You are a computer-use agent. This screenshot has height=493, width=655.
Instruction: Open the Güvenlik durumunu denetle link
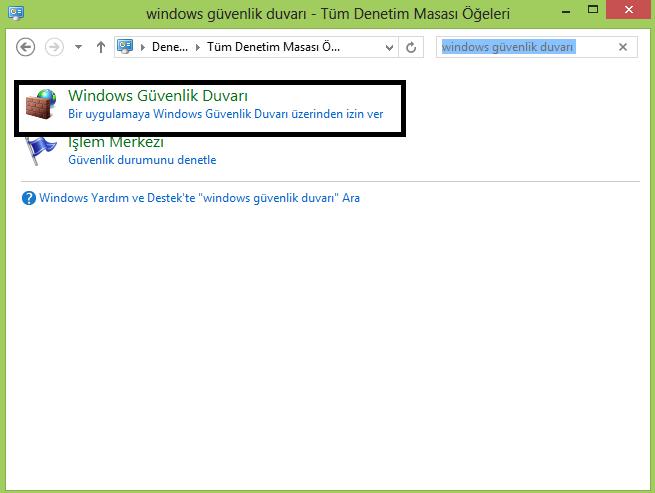142,160
